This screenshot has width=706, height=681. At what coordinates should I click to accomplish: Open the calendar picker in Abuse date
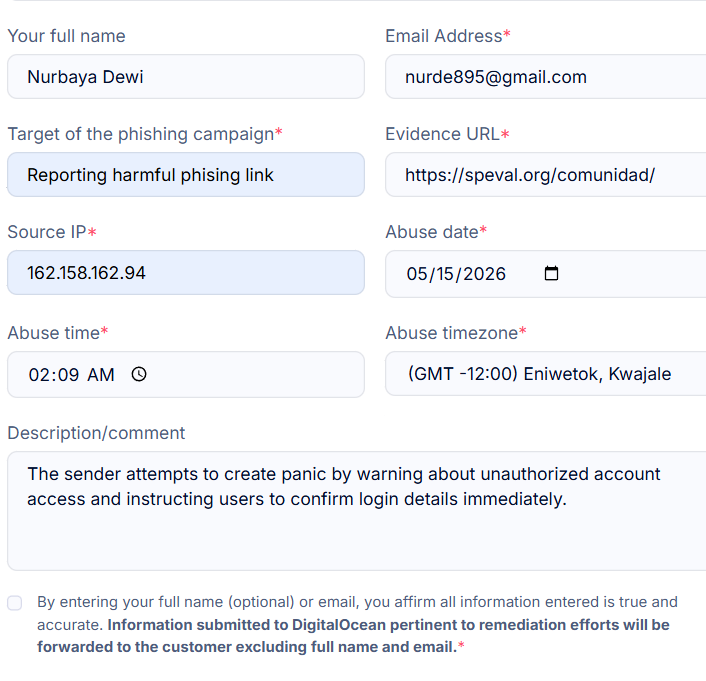(x=551, y=273)
